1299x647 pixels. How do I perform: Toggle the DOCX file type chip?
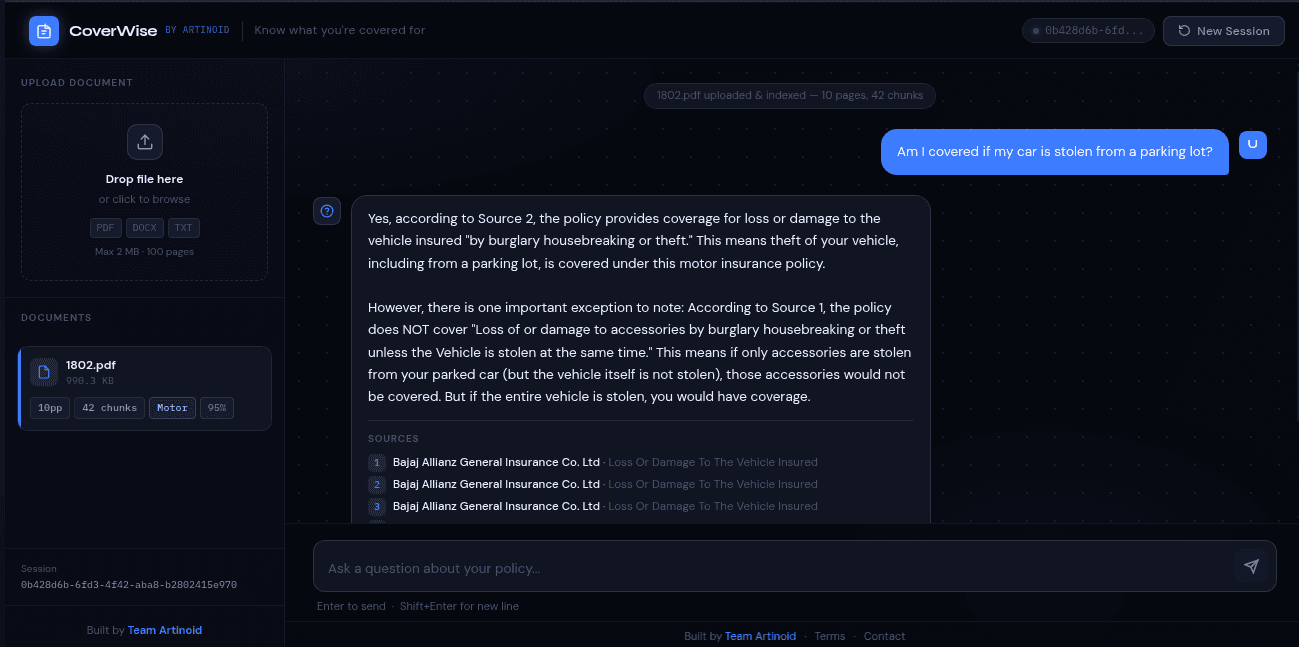coord(144,227)
